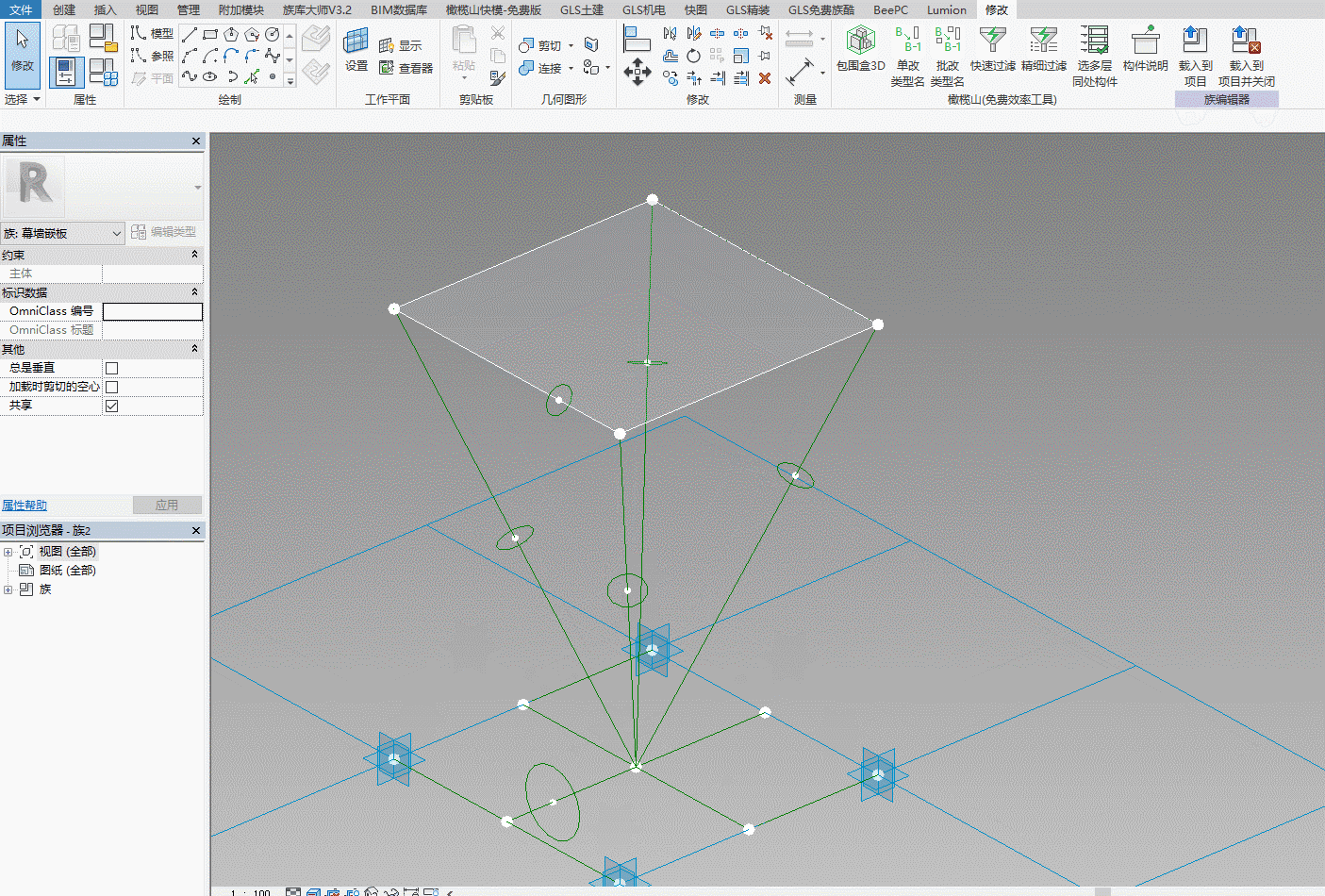Open the Lumion ribbon tab
Viewport: 1325px width, 896px height.
pyautogui.click(x=947, y=9)
